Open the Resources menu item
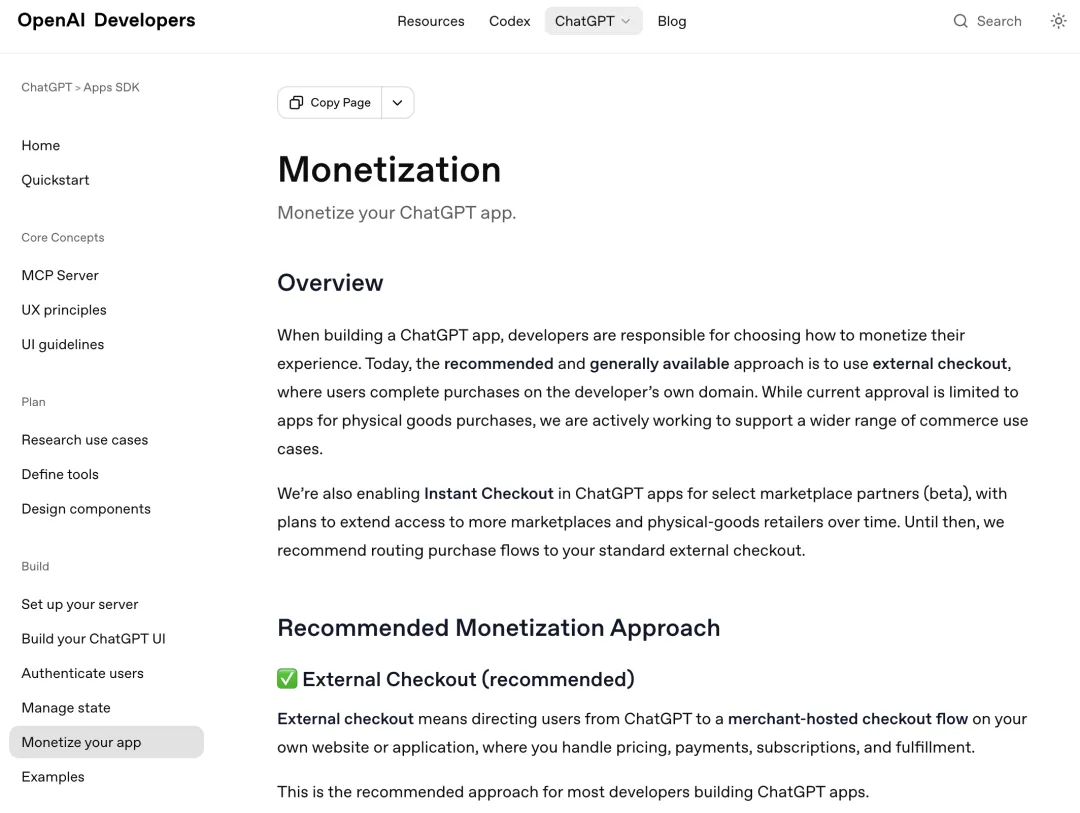The image size is (1080, 813). (x=431, y=21)
